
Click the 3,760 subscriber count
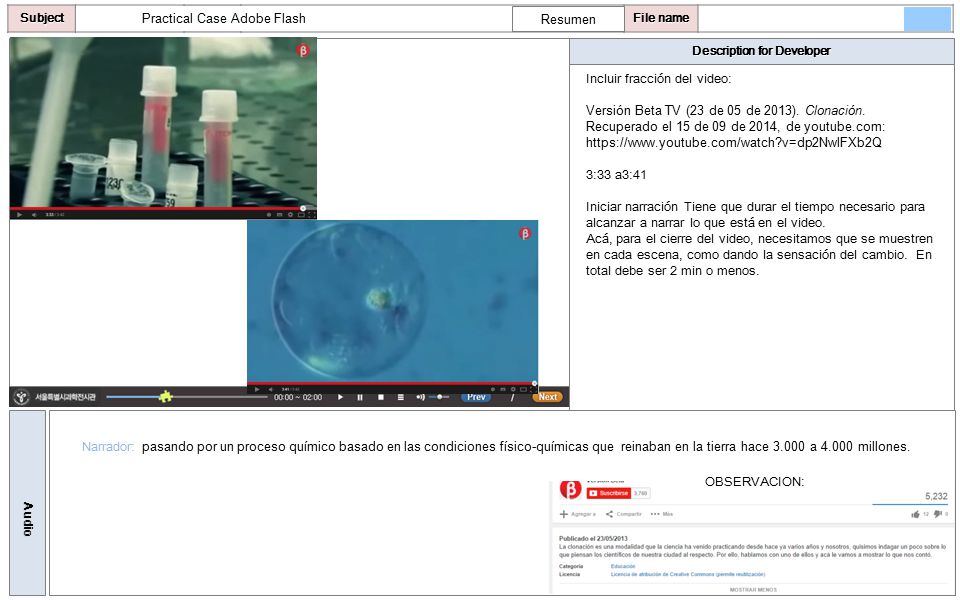pos(640,493)
